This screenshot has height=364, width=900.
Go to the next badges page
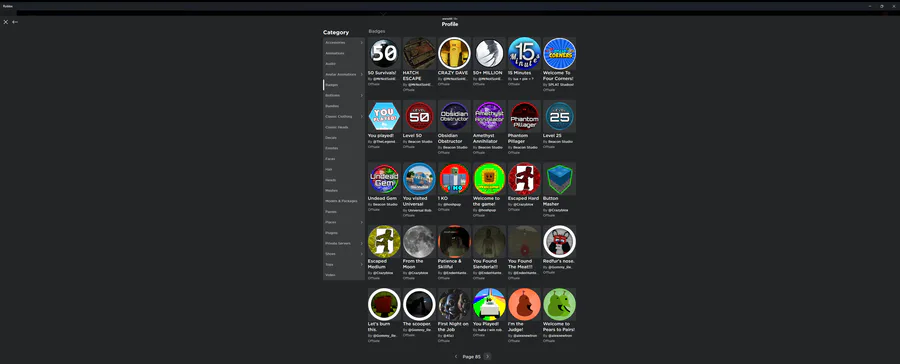click(487, 357)
